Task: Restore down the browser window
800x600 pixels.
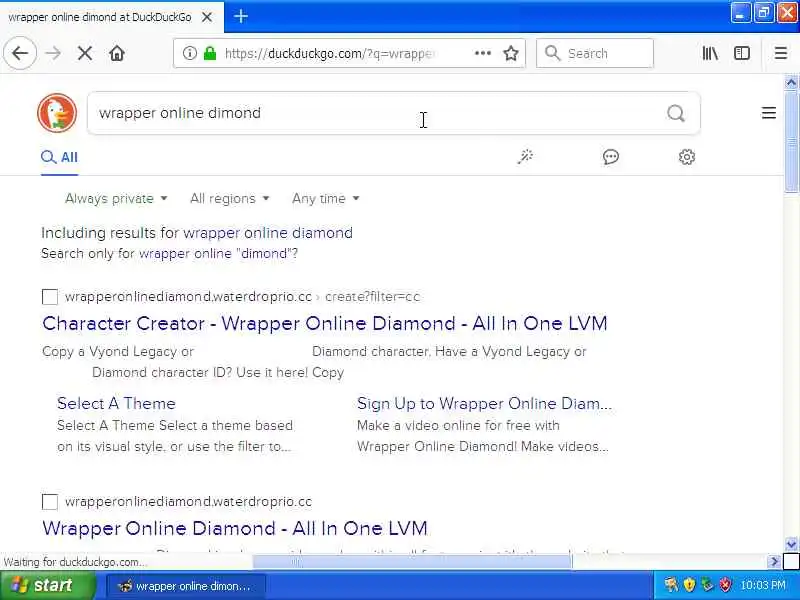Action: [764, 13]
